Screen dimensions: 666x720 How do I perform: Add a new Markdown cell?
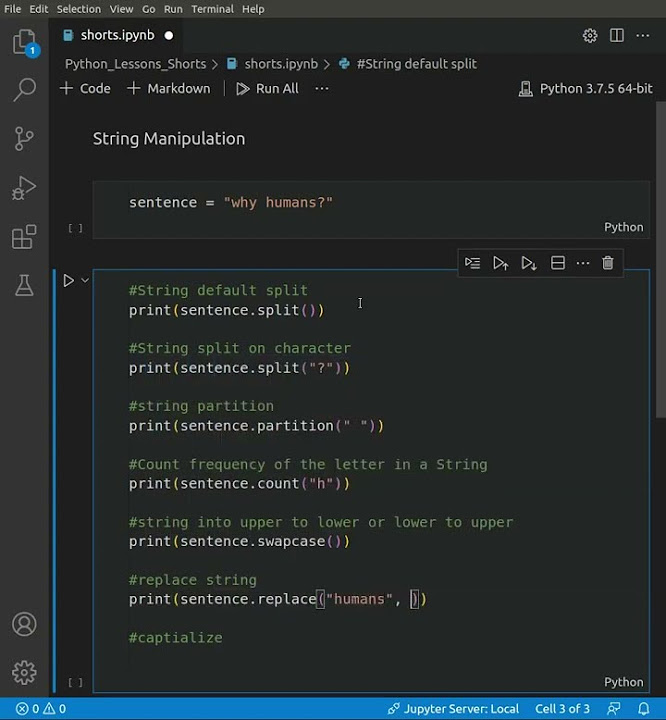(169, 88)
